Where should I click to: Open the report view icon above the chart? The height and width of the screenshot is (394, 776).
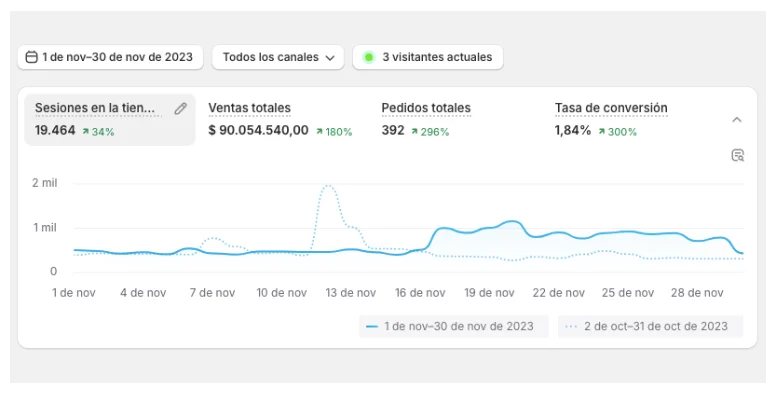737,155
